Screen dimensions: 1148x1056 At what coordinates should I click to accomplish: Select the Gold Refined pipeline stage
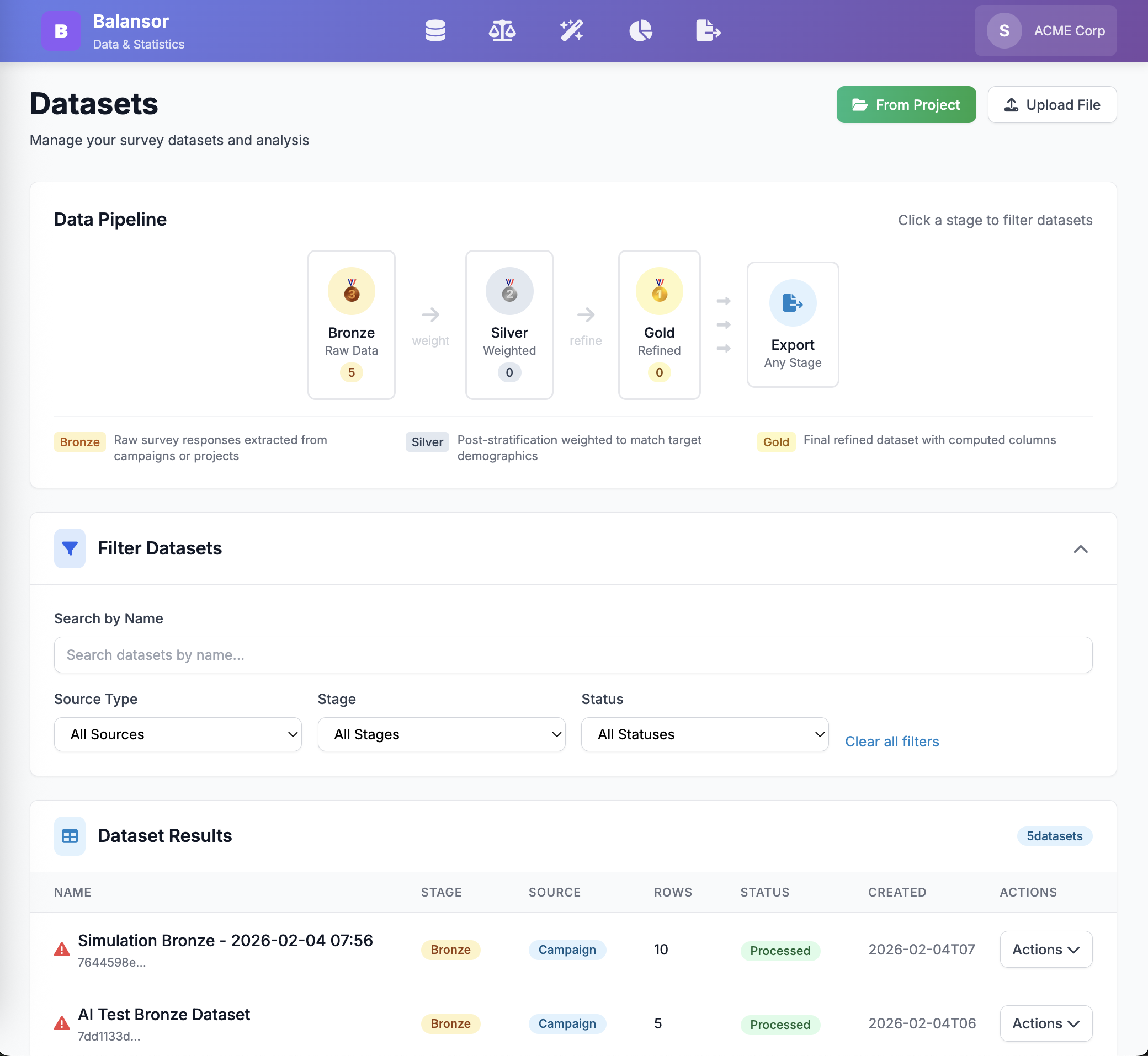tap(658, 324)
